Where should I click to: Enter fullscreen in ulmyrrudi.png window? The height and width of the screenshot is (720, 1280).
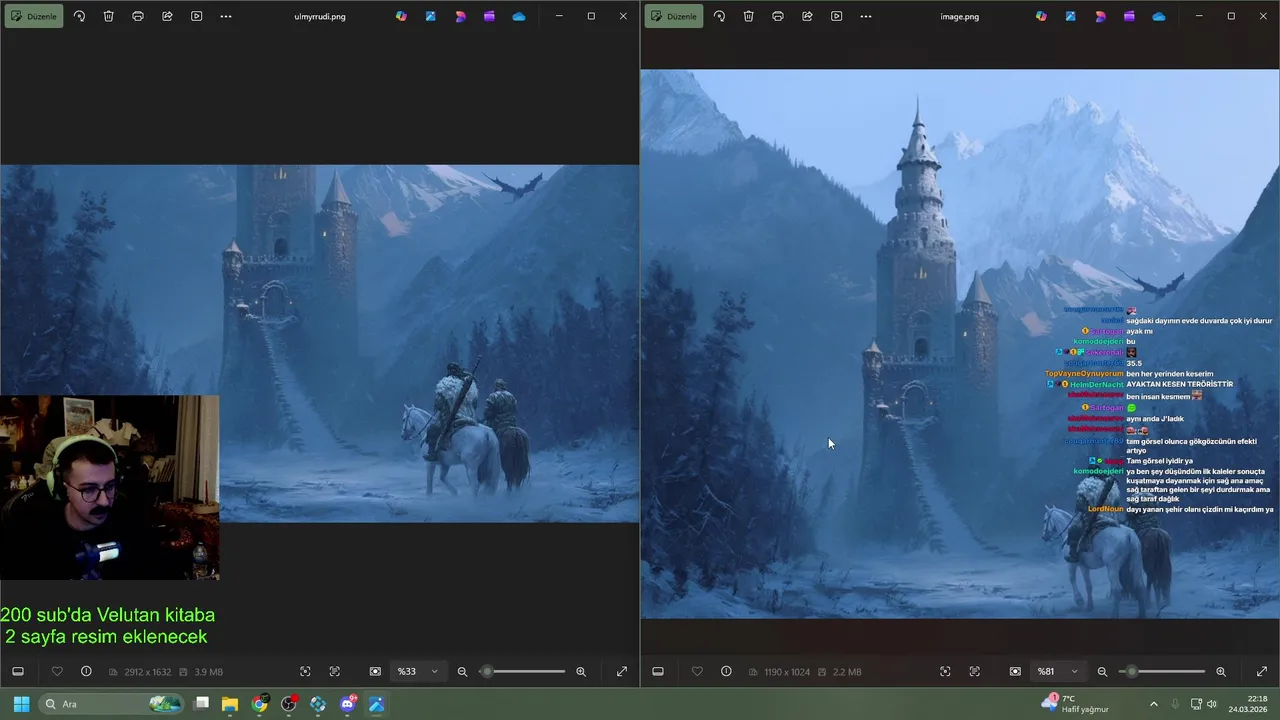[x=622, y=671]
